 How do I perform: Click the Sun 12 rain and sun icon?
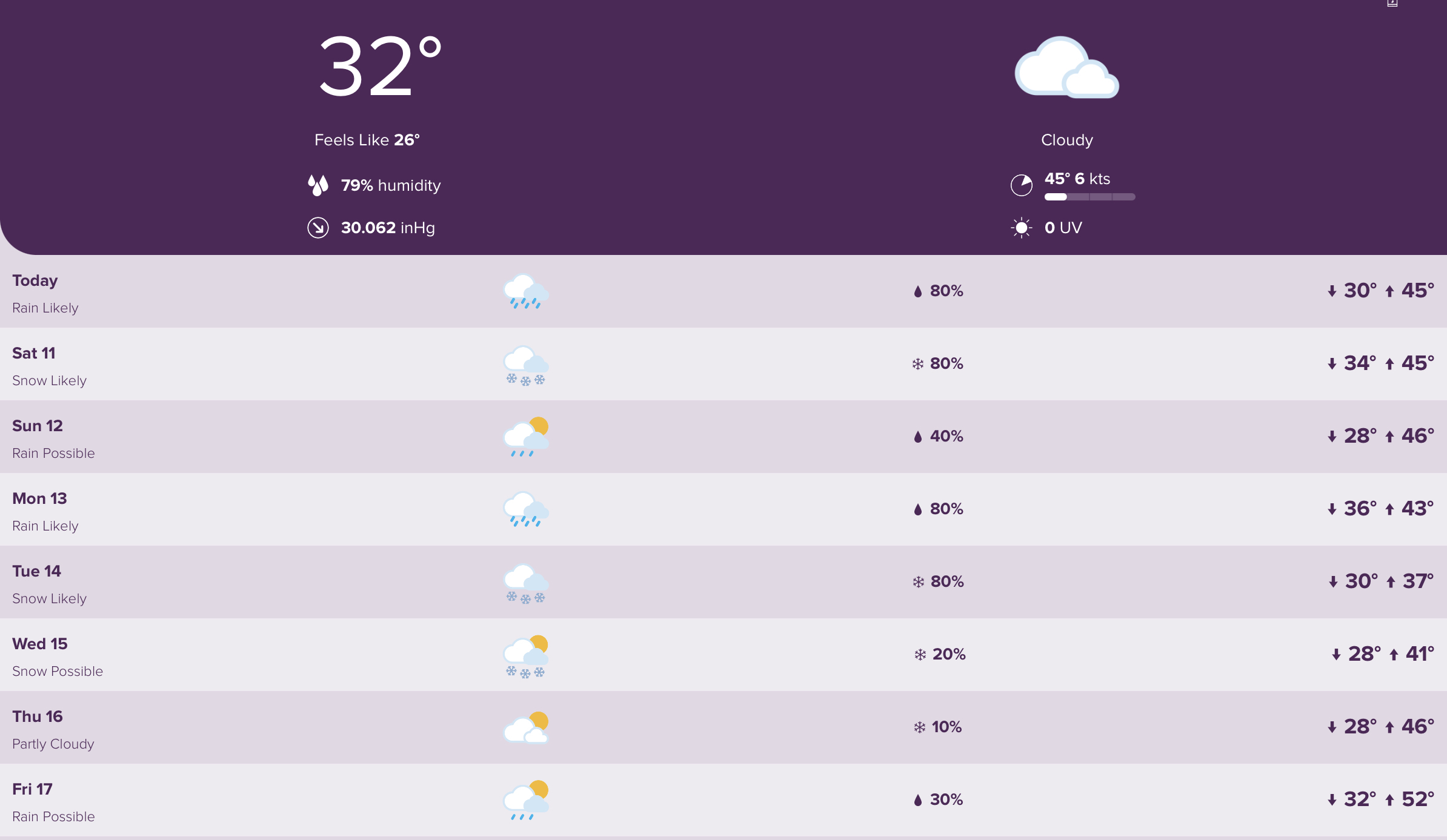click(526, 437)
